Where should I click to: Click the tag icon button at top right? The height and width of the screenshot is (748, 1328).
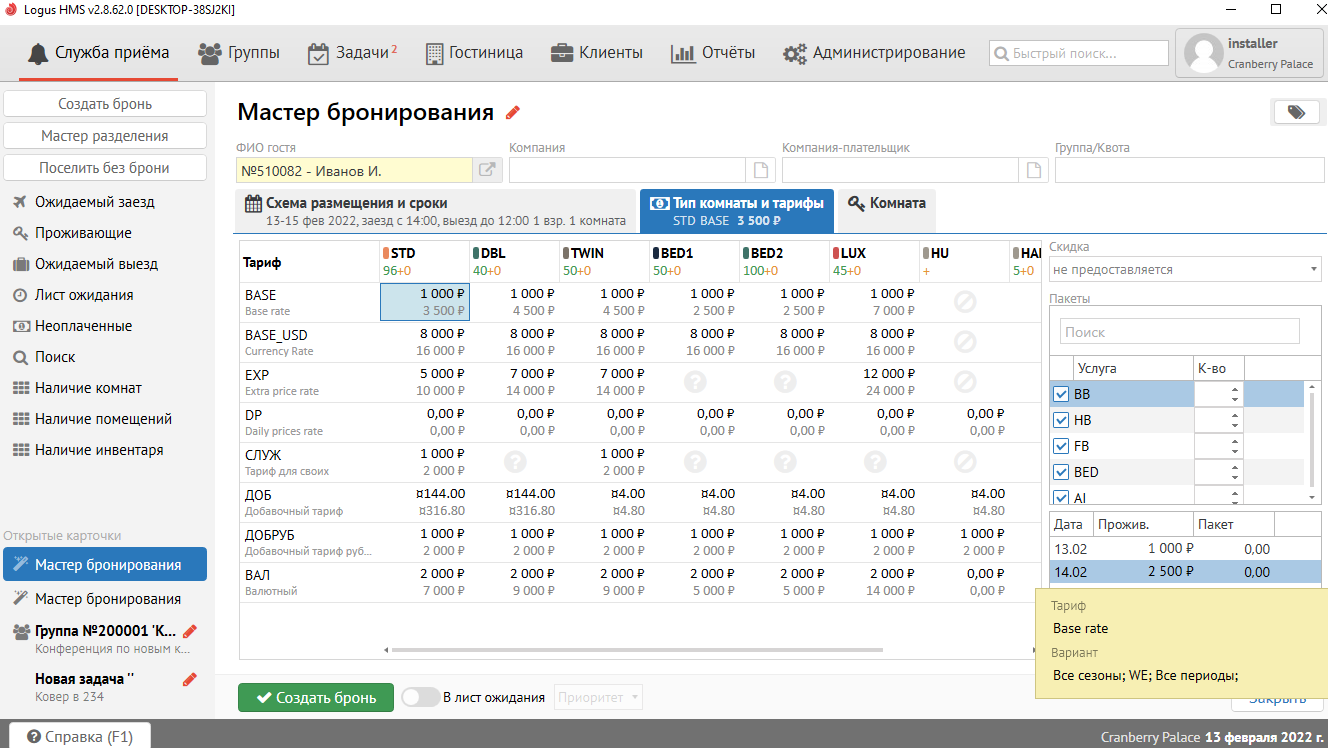[1296, 112]
